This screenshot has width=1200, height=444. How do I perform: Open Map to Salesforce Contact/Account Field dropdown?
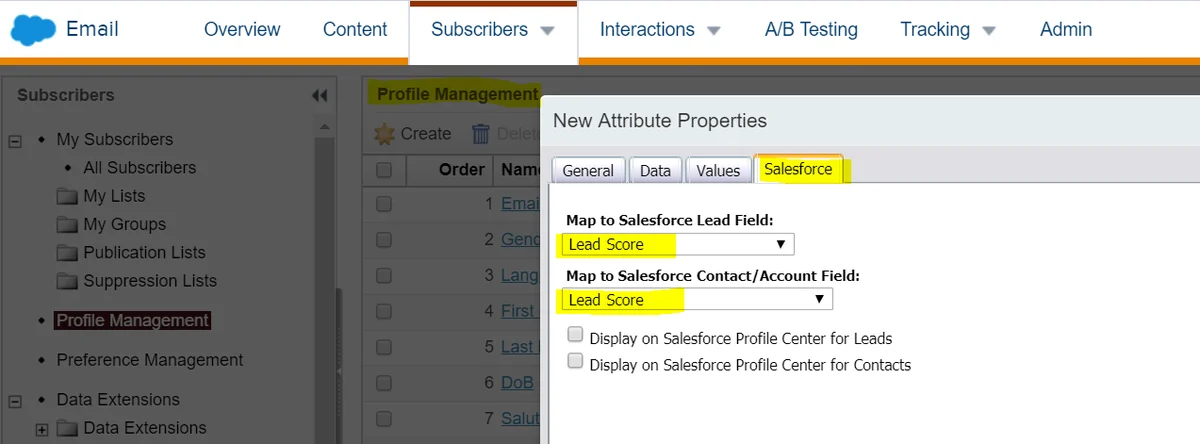[698, 299]
